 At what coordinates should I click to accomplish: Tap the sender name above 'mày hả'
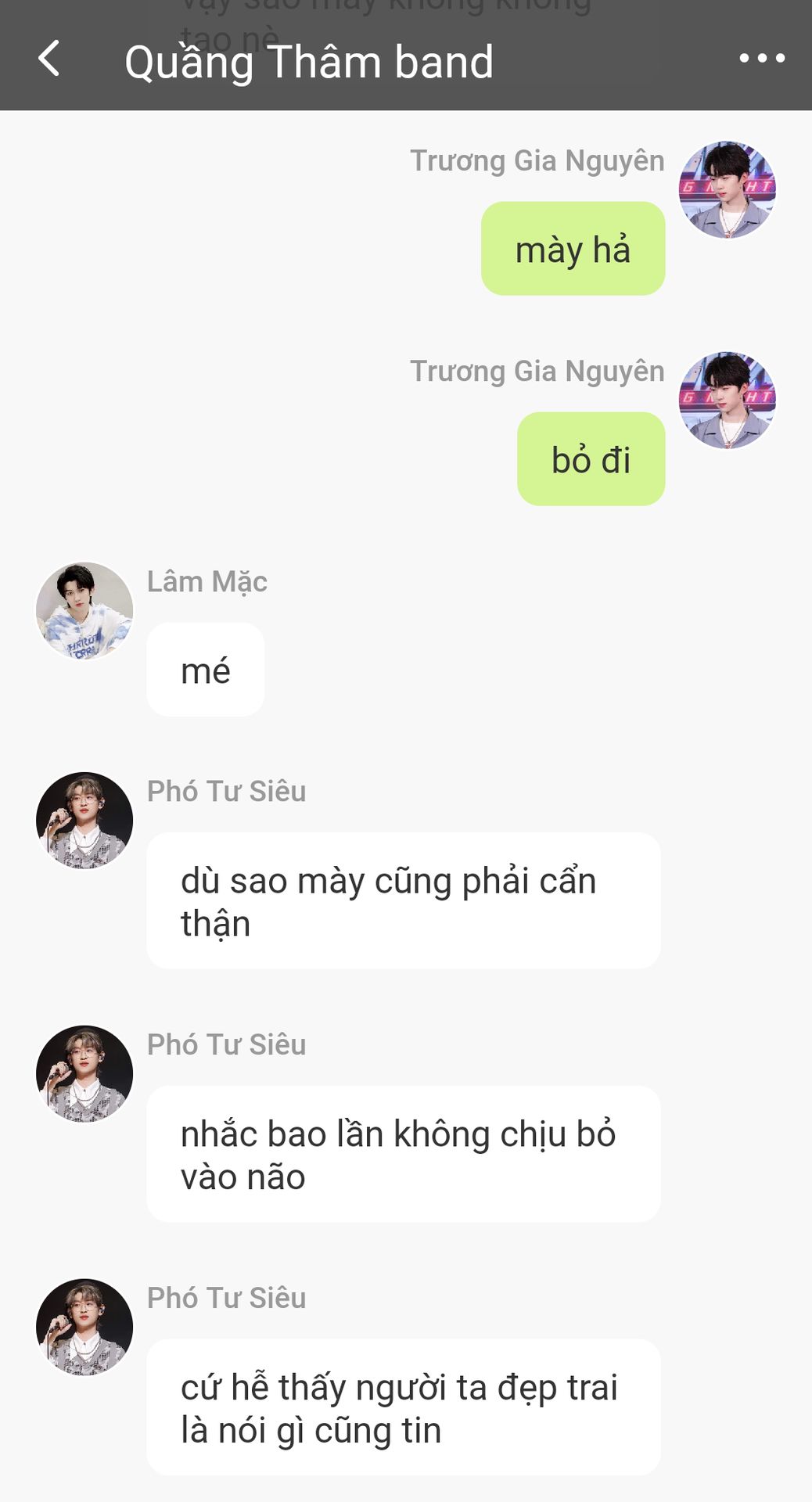(537, 161)
